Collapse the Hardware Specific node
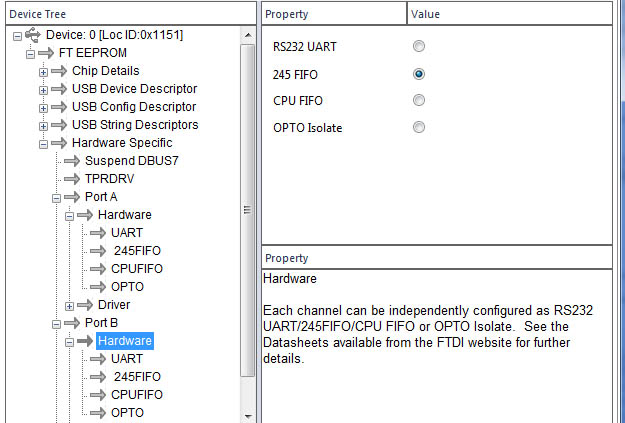This screenshot has height=423, width=625. point(43,144)
